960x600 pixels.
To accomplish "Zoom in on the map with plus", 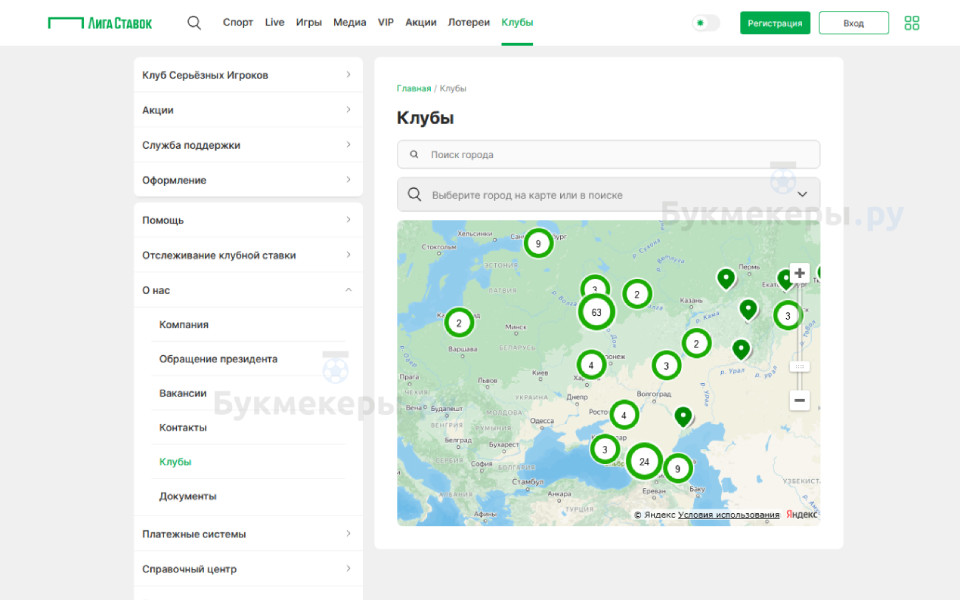I will coord(799,273).
